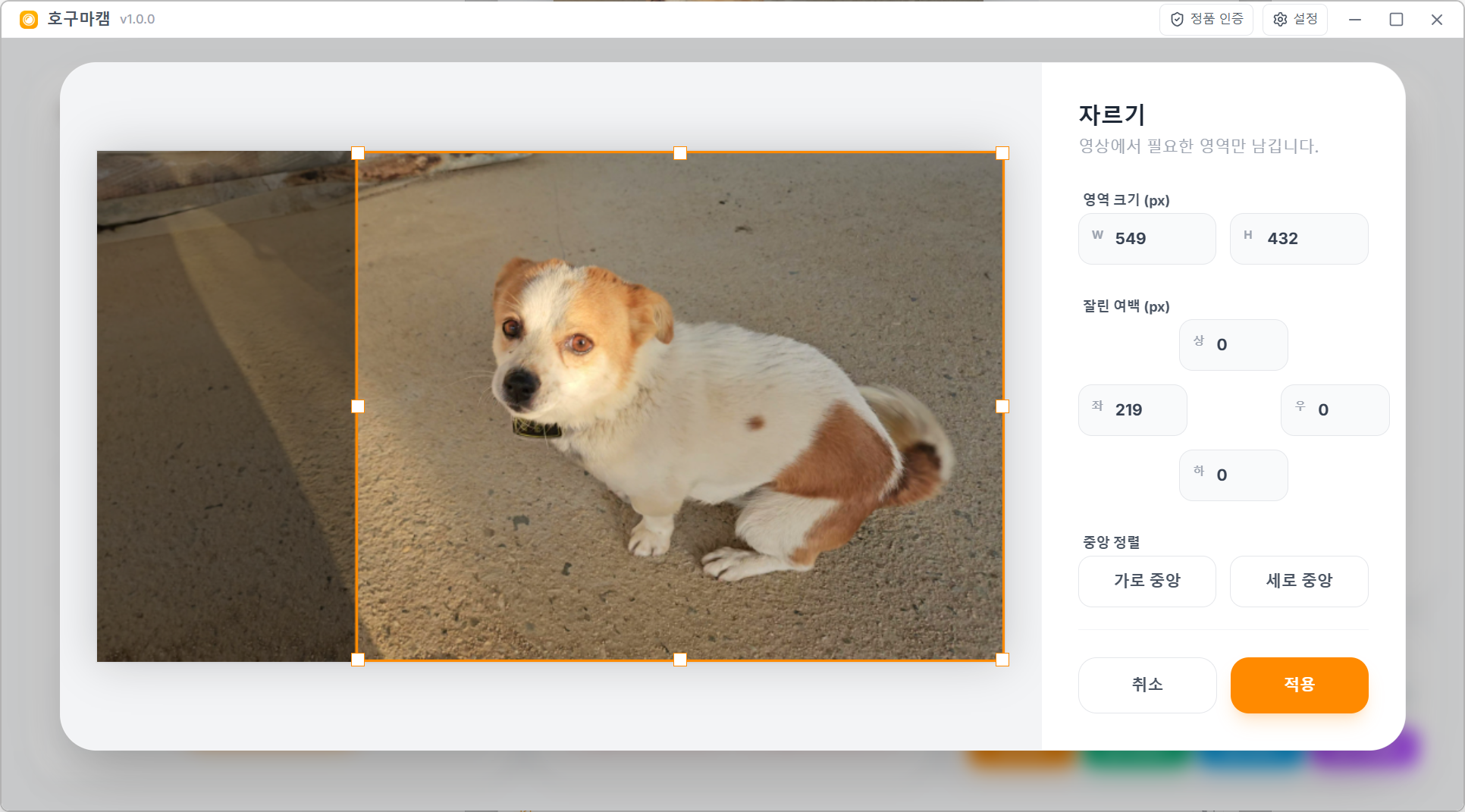
Task: Click the top-left crop handle
Action: 358,153
